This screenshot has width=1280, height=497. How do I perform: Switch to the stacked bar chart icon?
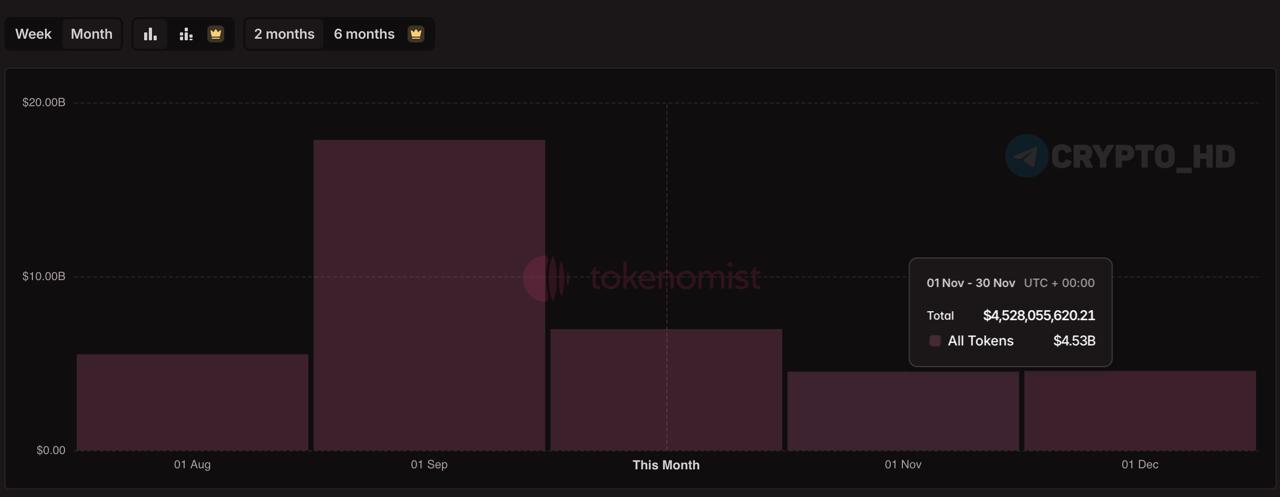click(186, 34)
